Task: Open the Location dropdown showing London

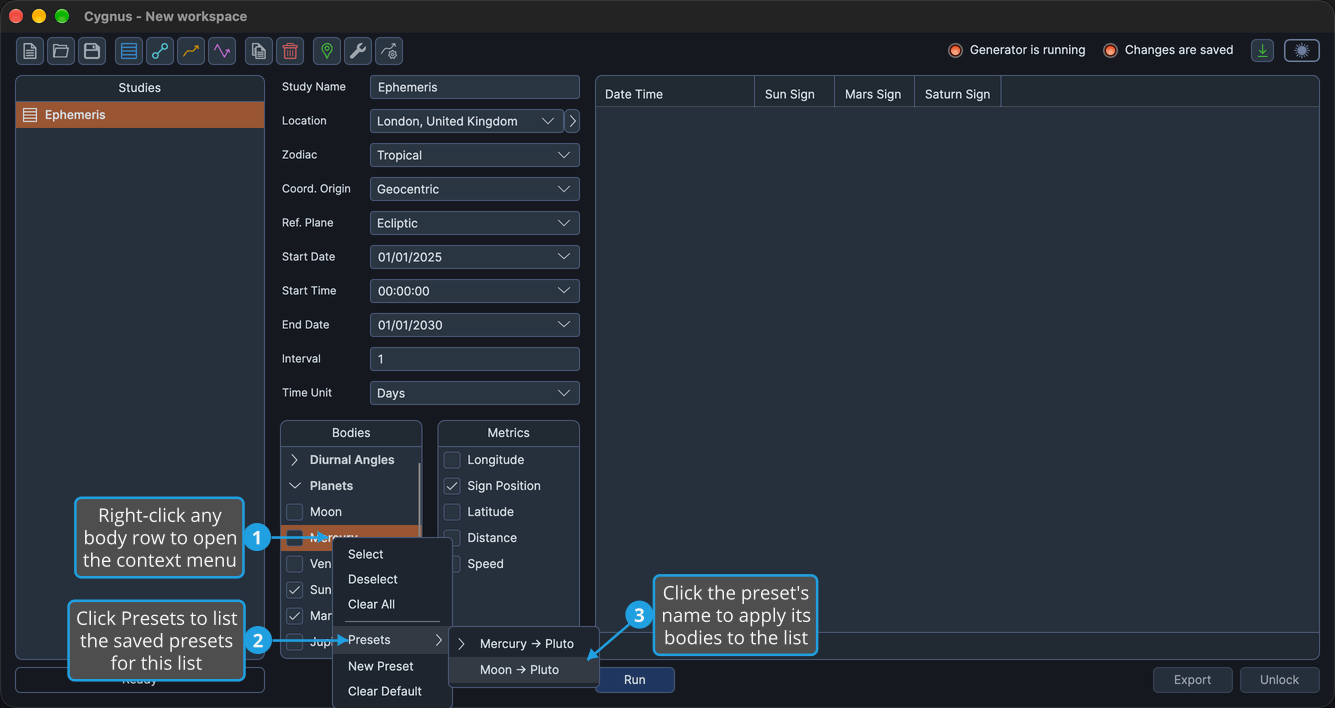Action: point(466,121)
